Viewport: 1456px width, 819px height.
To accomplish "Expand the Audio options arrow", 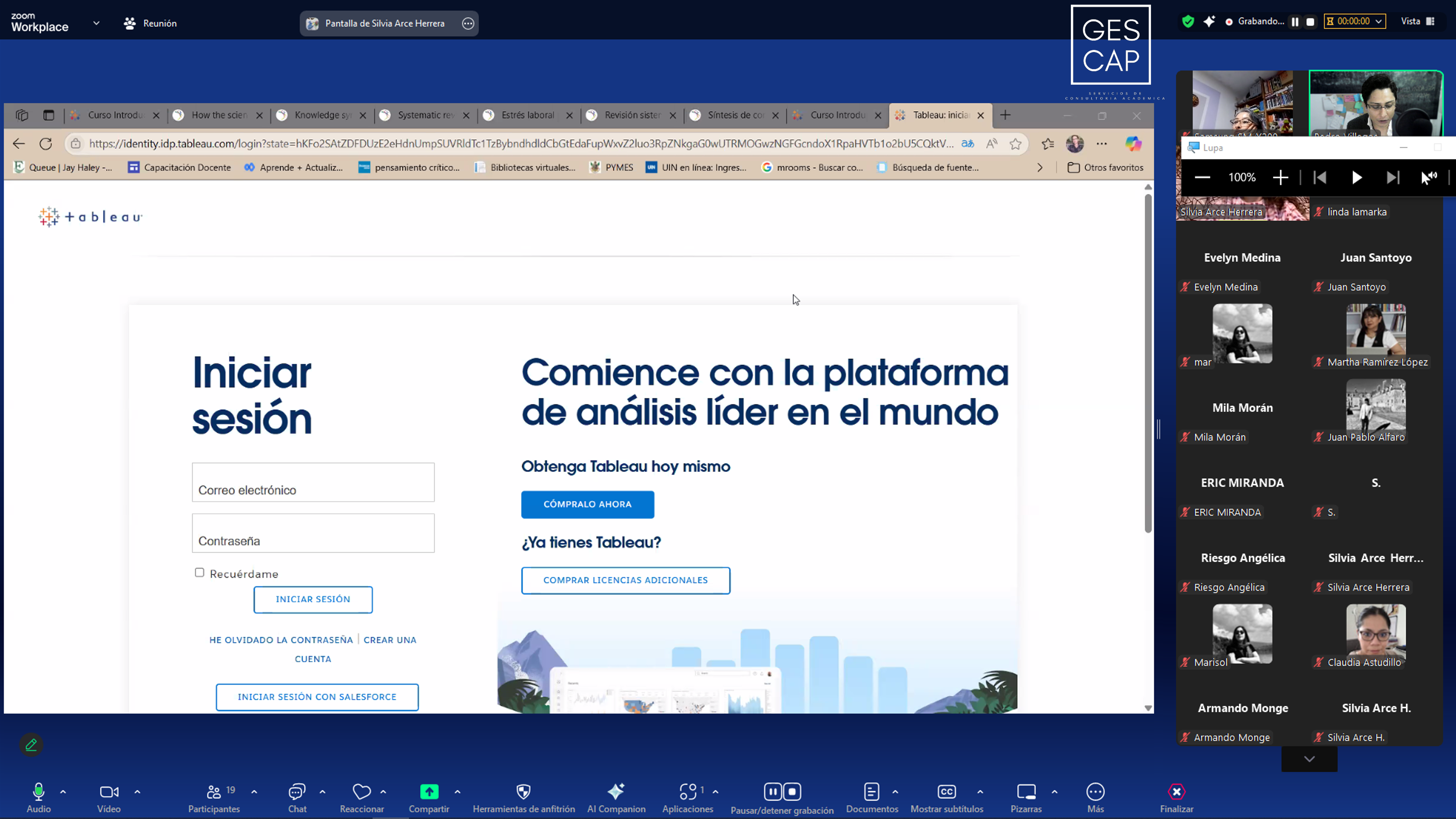I will pos(63,792).
